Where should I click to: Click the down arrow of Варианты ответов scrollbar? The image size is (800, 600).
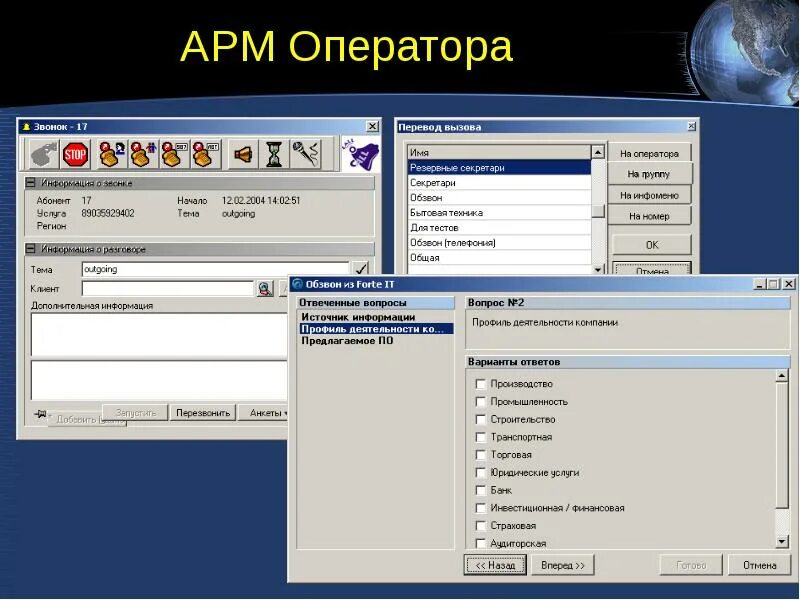click(x=782, y=542)
